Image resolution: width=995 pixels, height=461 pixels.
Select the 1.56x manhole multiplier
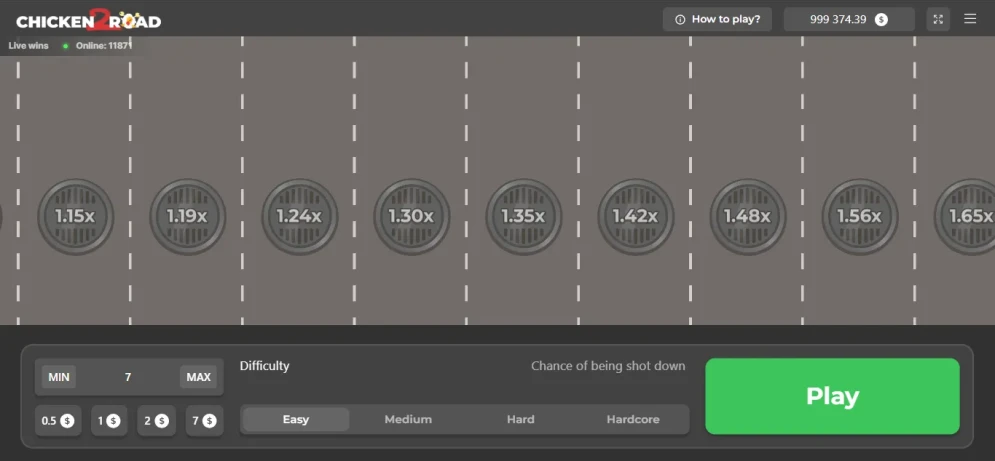pos(860,217)
